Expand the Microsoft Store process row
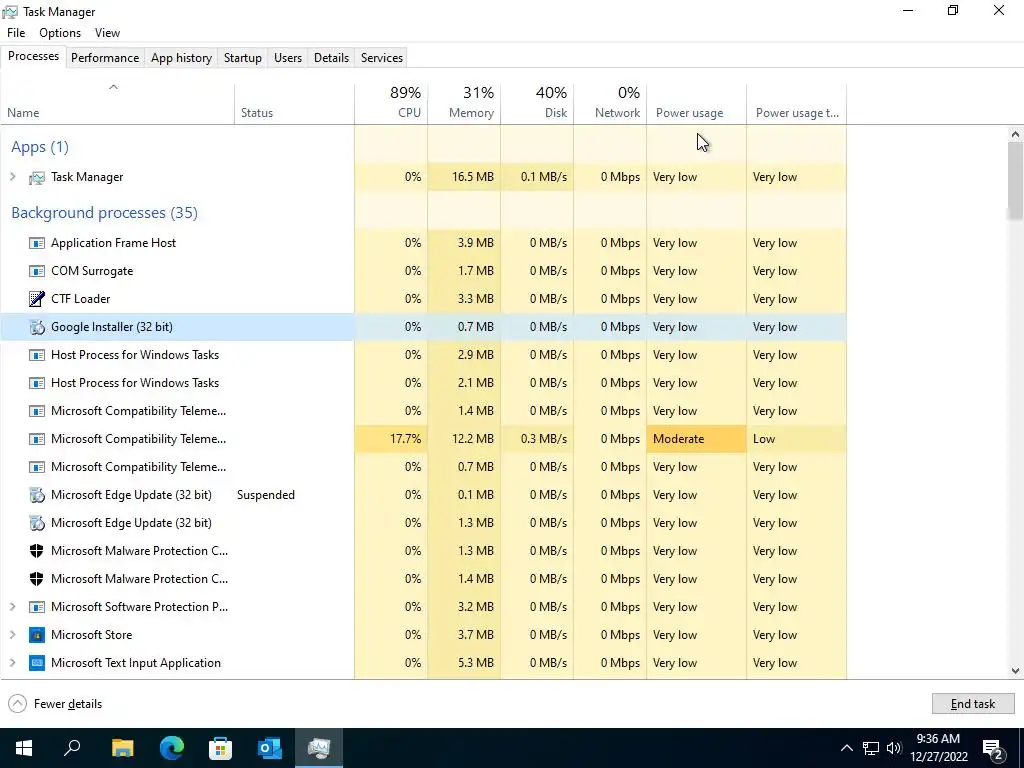Screen dimensions: 1024x768 pos(12,635)
